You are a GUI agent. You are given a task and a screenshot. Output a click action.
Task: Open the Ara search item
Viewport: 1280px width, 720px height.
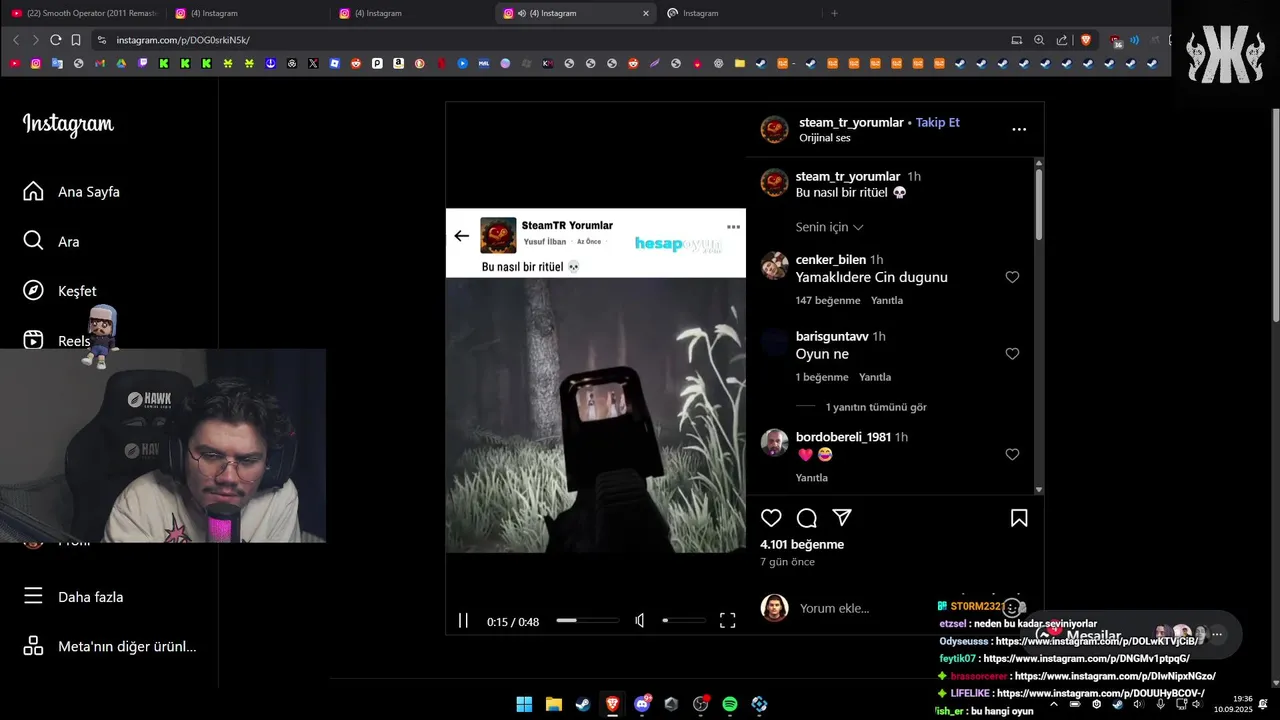52,241
